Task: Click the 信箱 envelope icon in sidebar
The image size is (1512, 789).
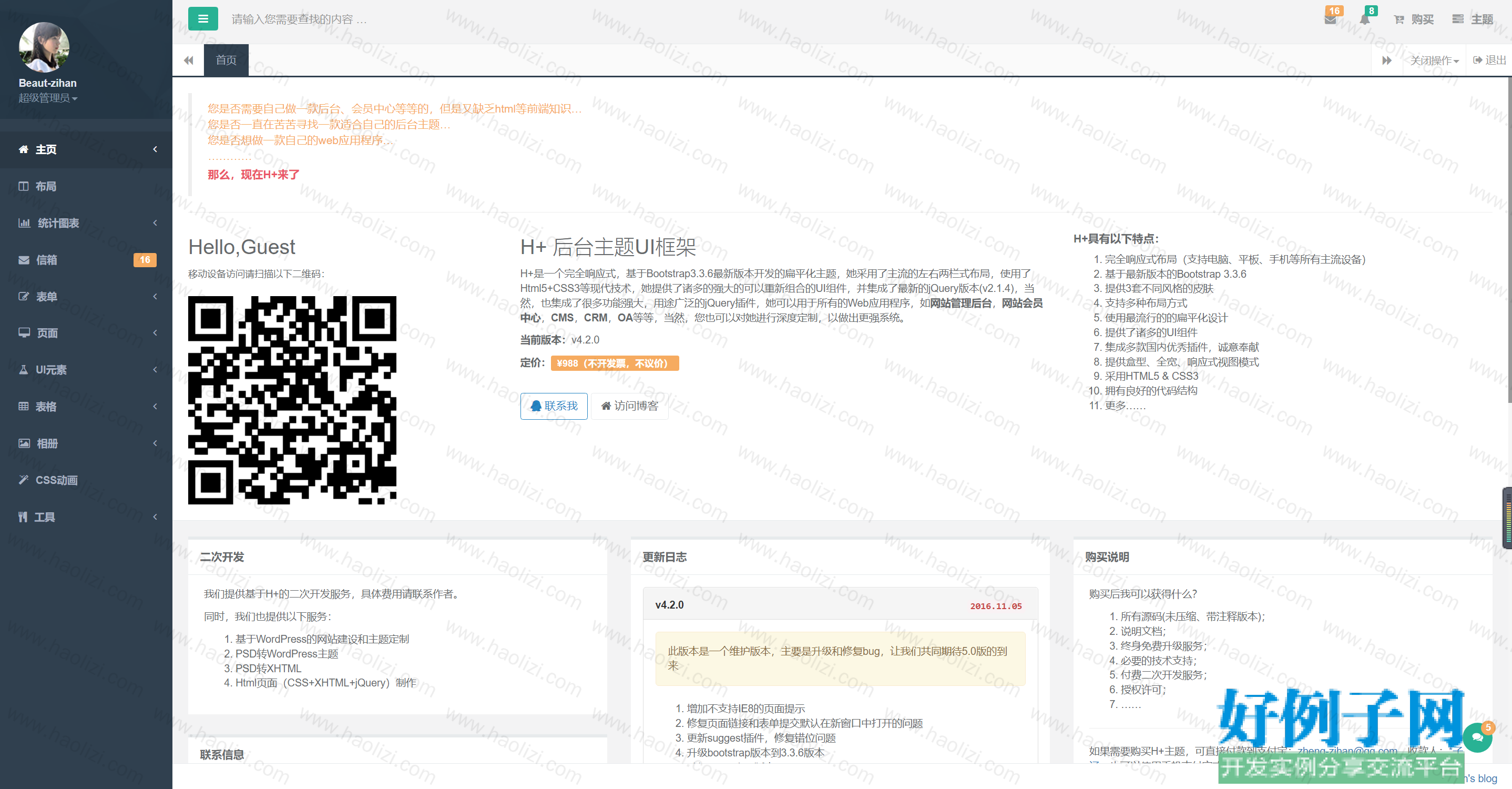Action: click(x=24, y=259)
